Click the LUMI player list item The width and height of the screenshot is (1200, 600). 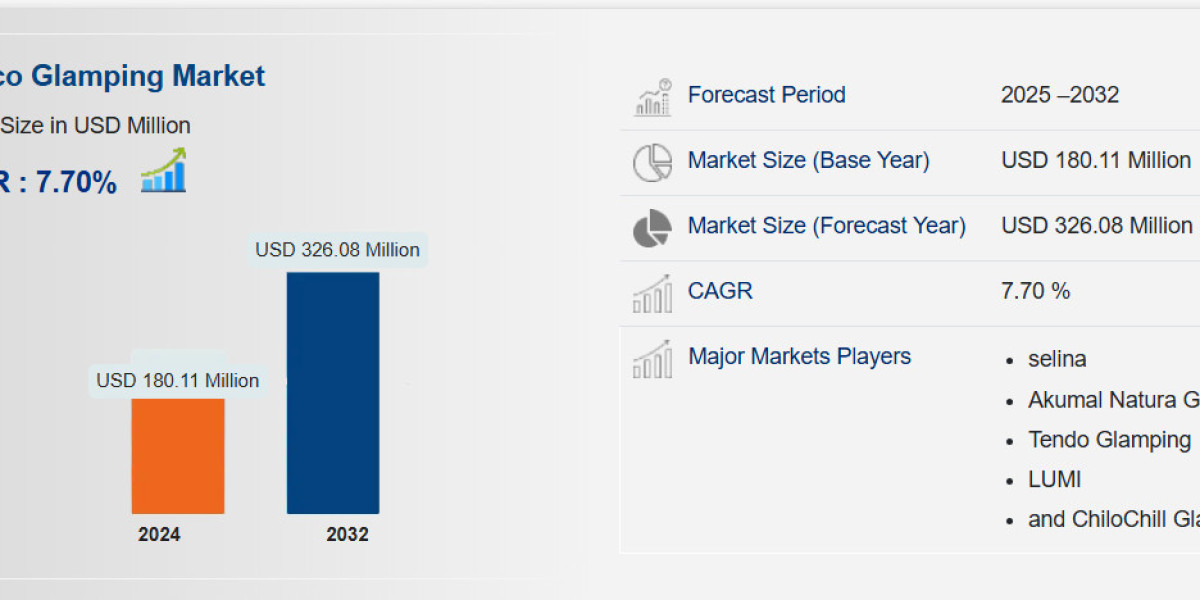pyautogui.click(x=1055, y=480)
